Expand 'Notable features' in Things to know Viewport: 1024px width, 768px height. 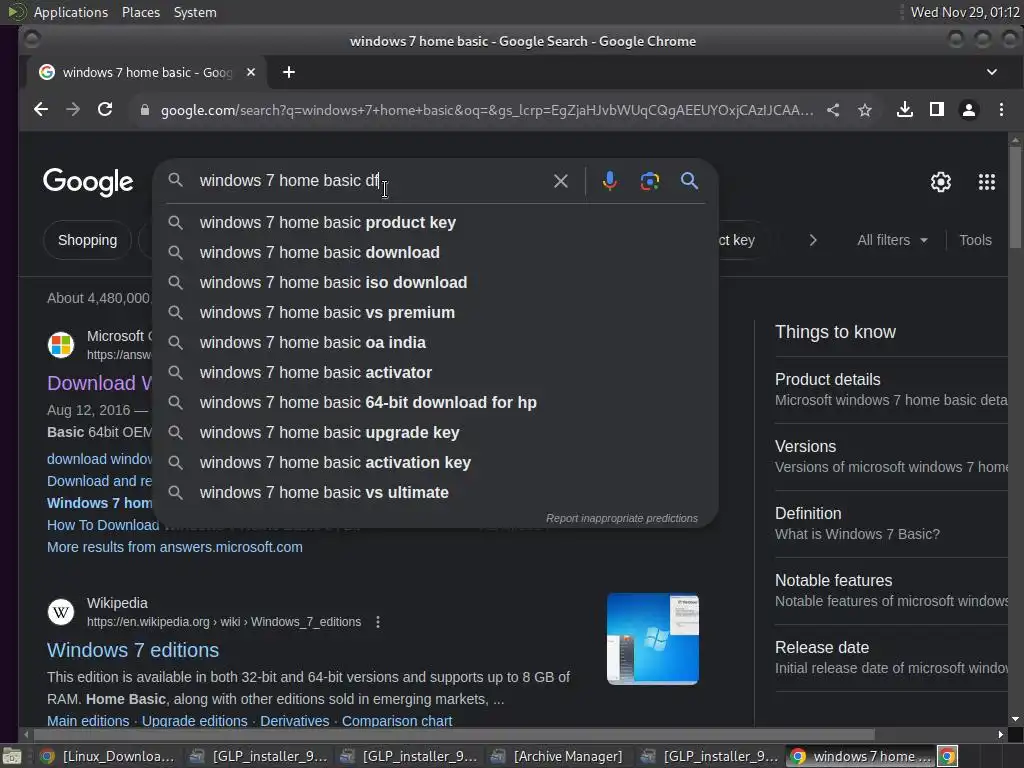point(891,590)
